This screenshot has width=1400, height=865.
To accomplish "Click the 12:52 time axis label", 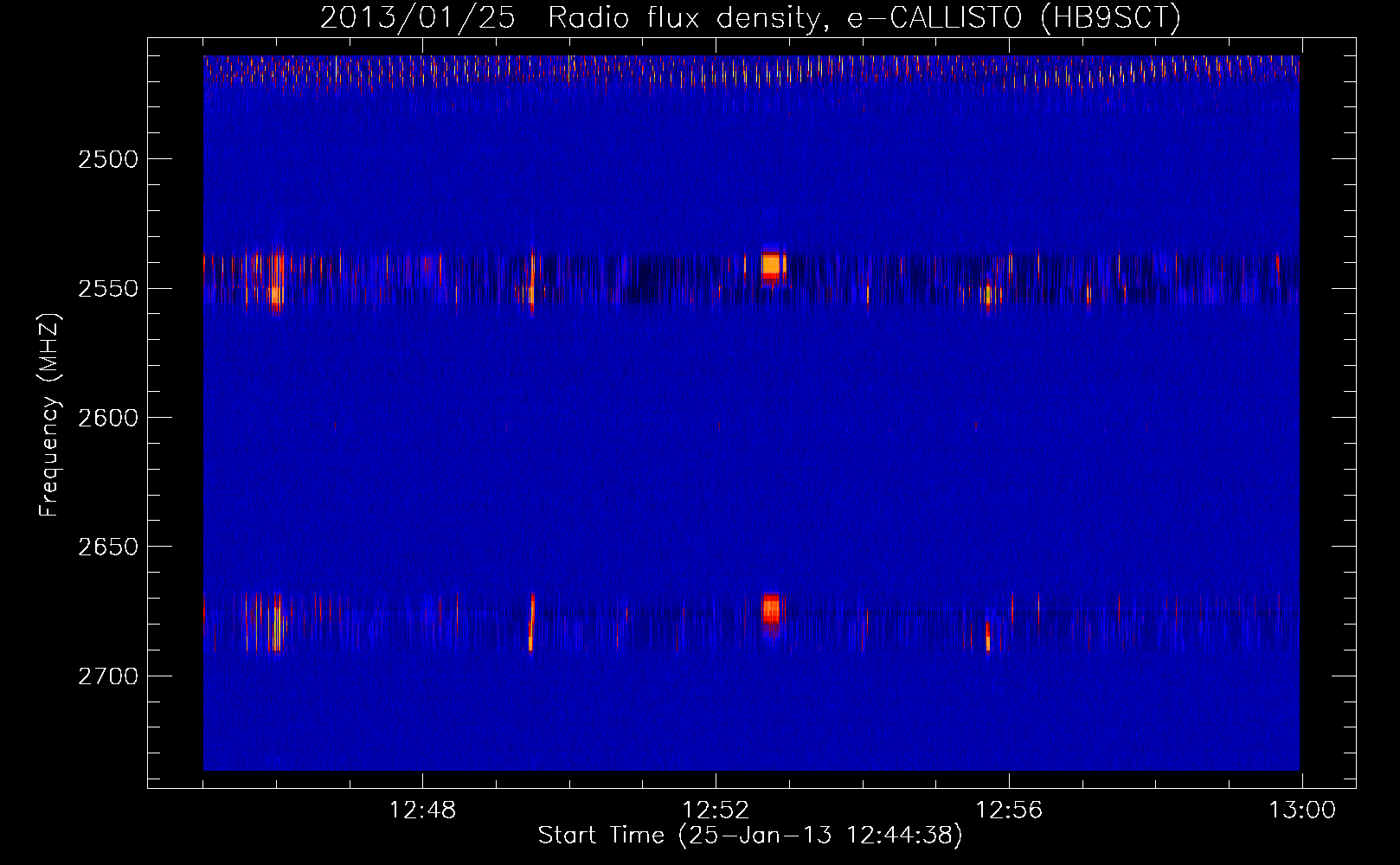I will click(716, 811).
